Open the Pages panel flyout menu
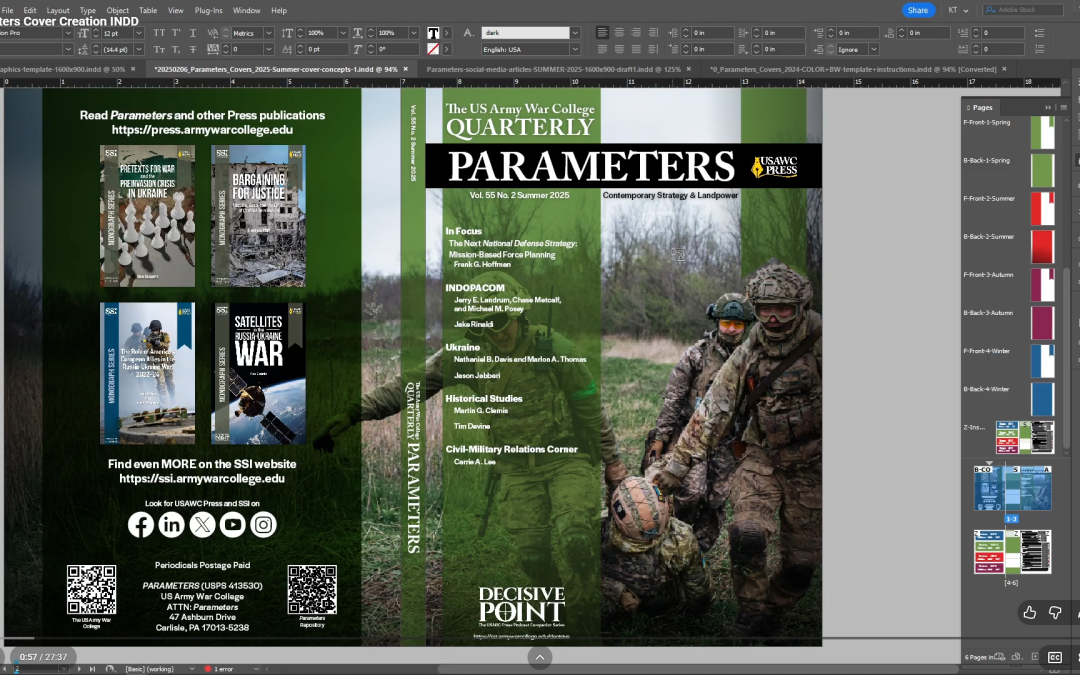1080x675 pixels. (1063, 107)
